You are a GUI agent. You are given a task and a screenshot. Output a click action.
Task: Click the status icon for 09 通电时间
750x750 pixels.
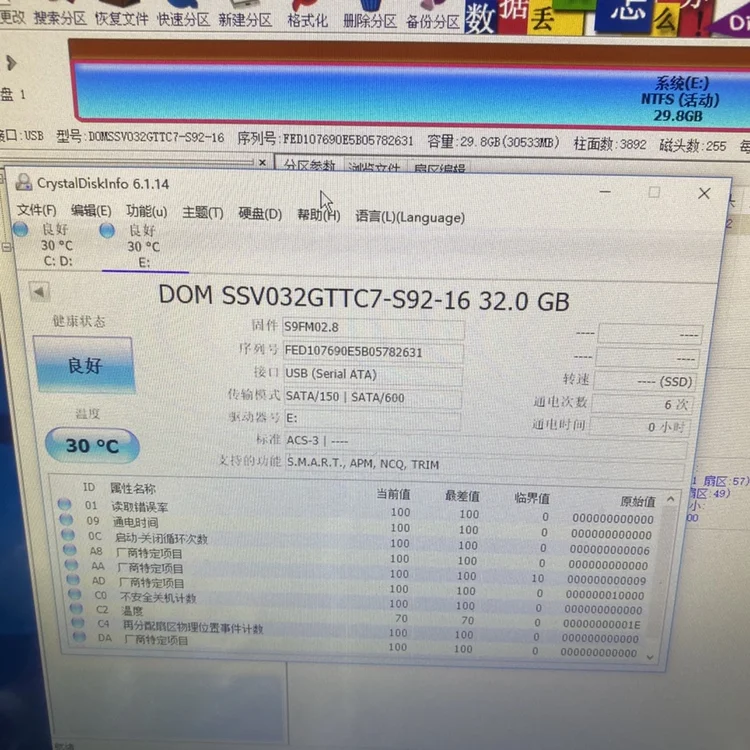[x=66, y=519]
